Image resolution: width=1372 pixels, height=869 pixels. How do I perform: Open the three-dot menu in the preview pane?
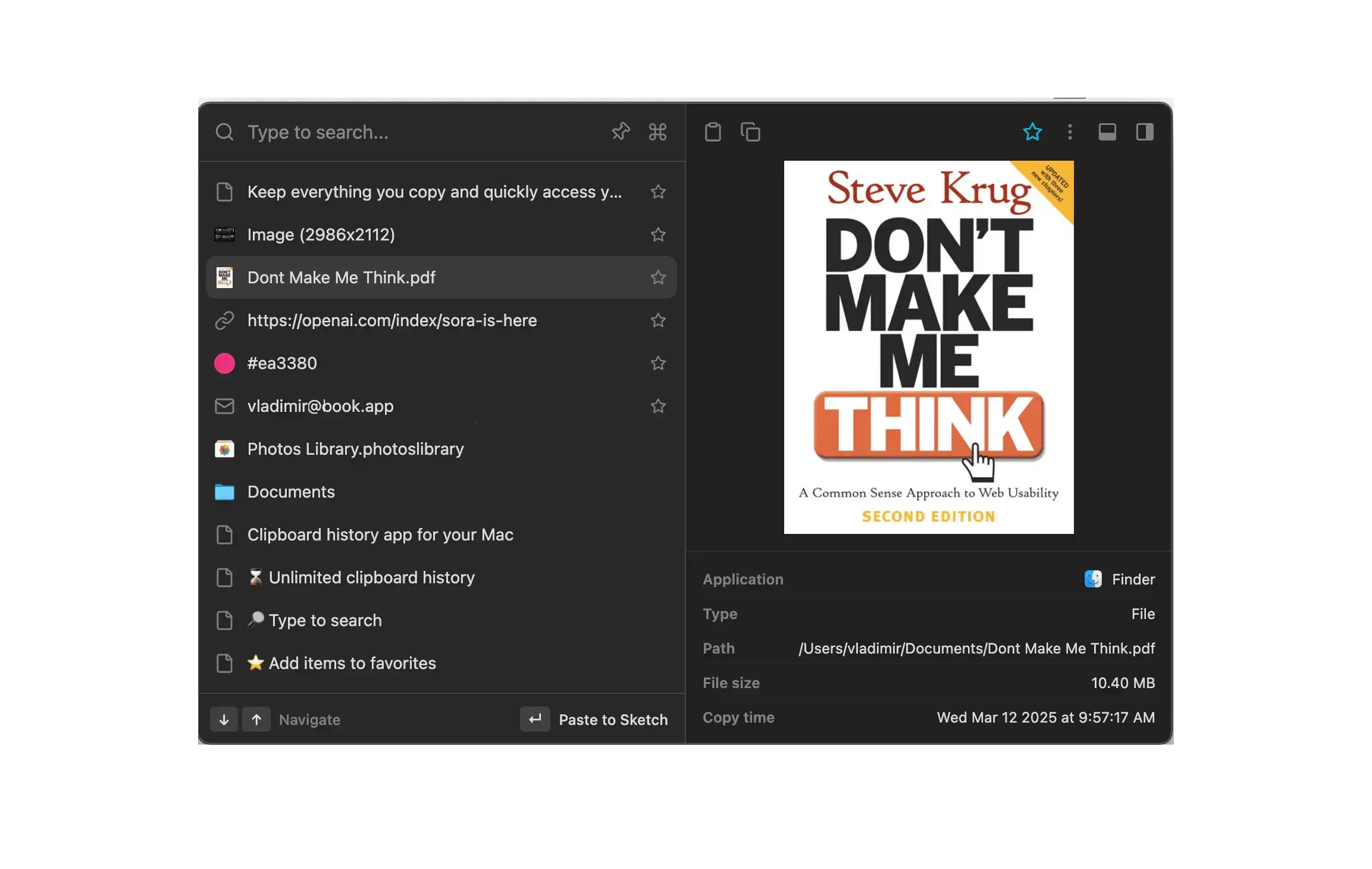coord(1070,132)
